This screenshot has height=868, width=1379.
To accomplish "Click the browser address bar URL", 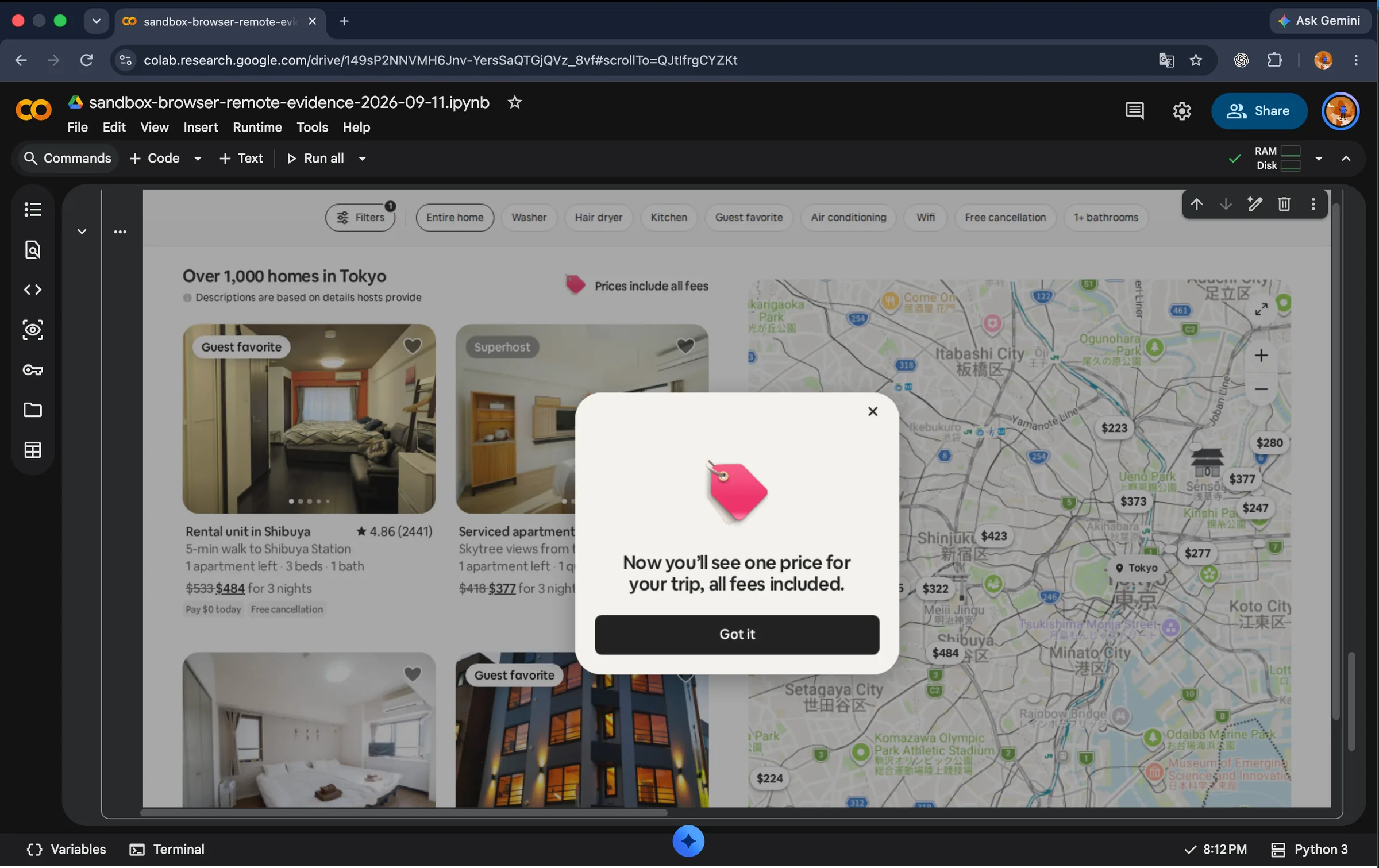I will (440, 60).
